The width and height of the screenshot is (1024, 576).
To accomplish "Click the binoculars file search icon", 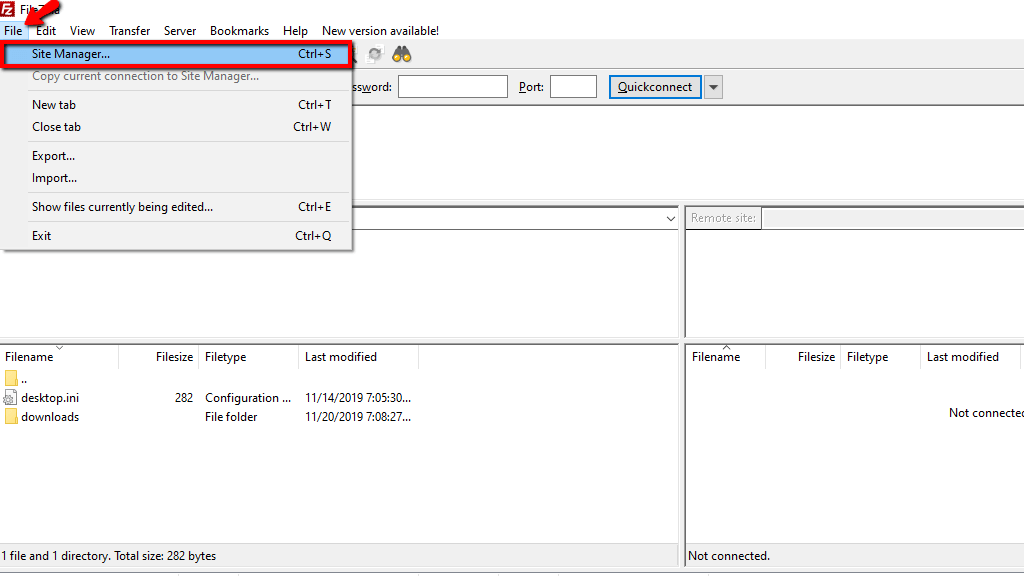I will pos(402,54).
